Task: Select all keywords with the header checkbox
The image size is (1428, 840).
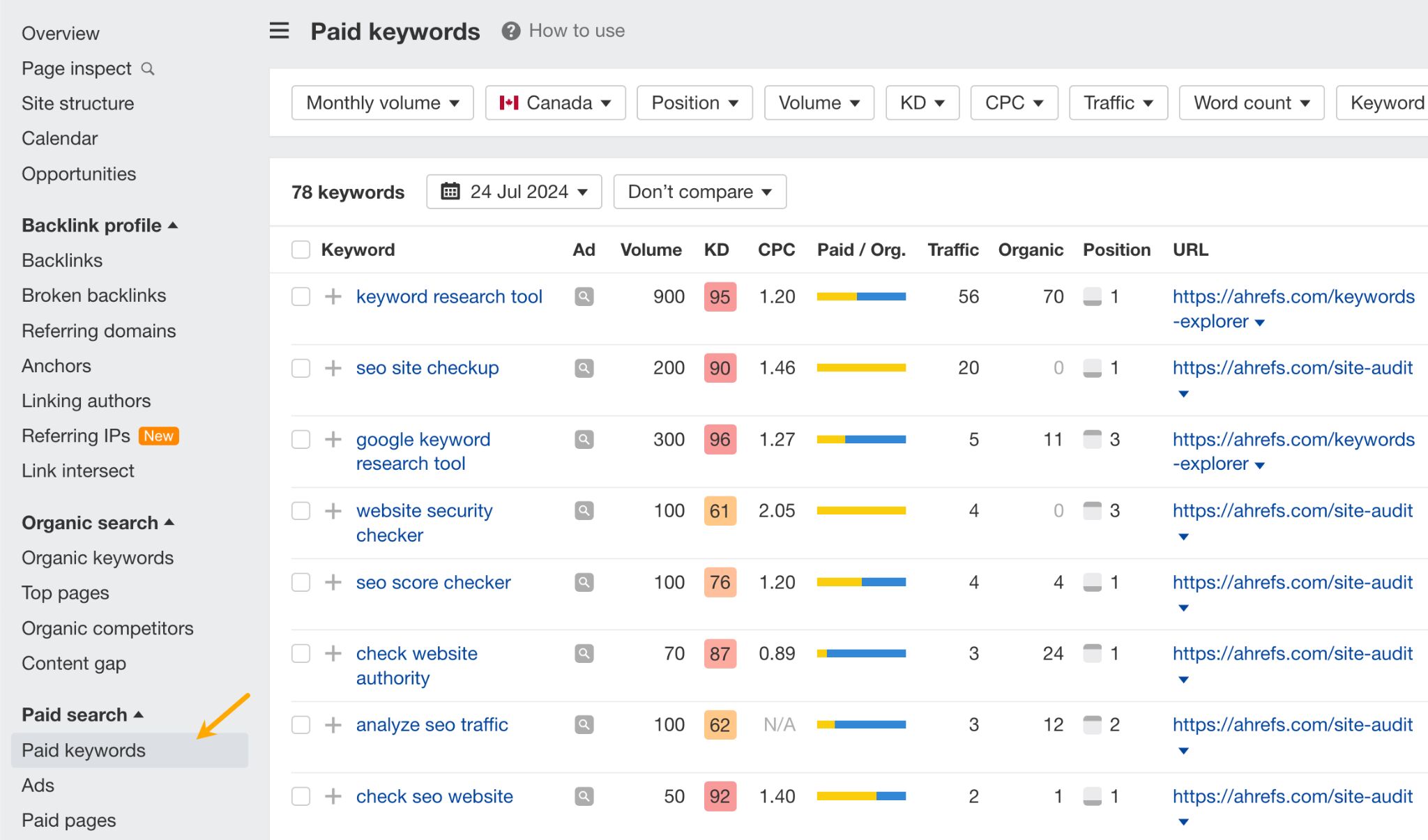Action: point(300,249)
